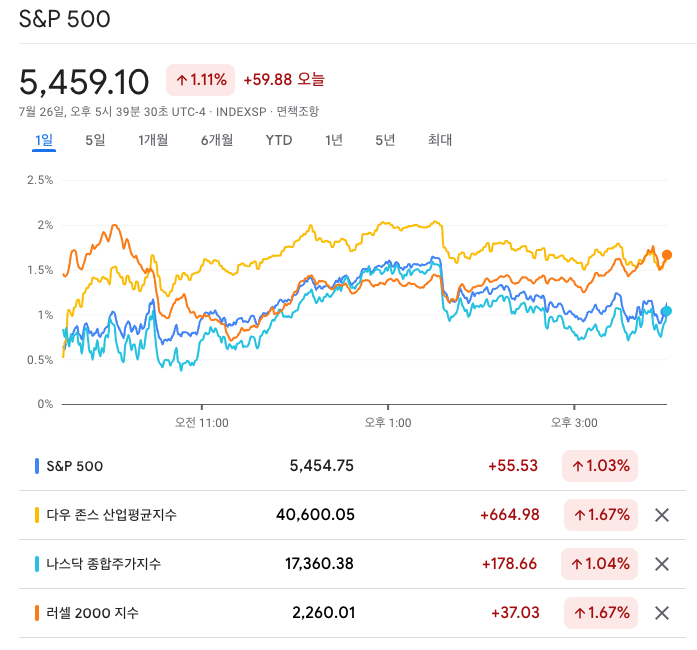Click the +59.88 오늘 change text
This screenshot has height=650, width=697.
(x=284, y=80)
